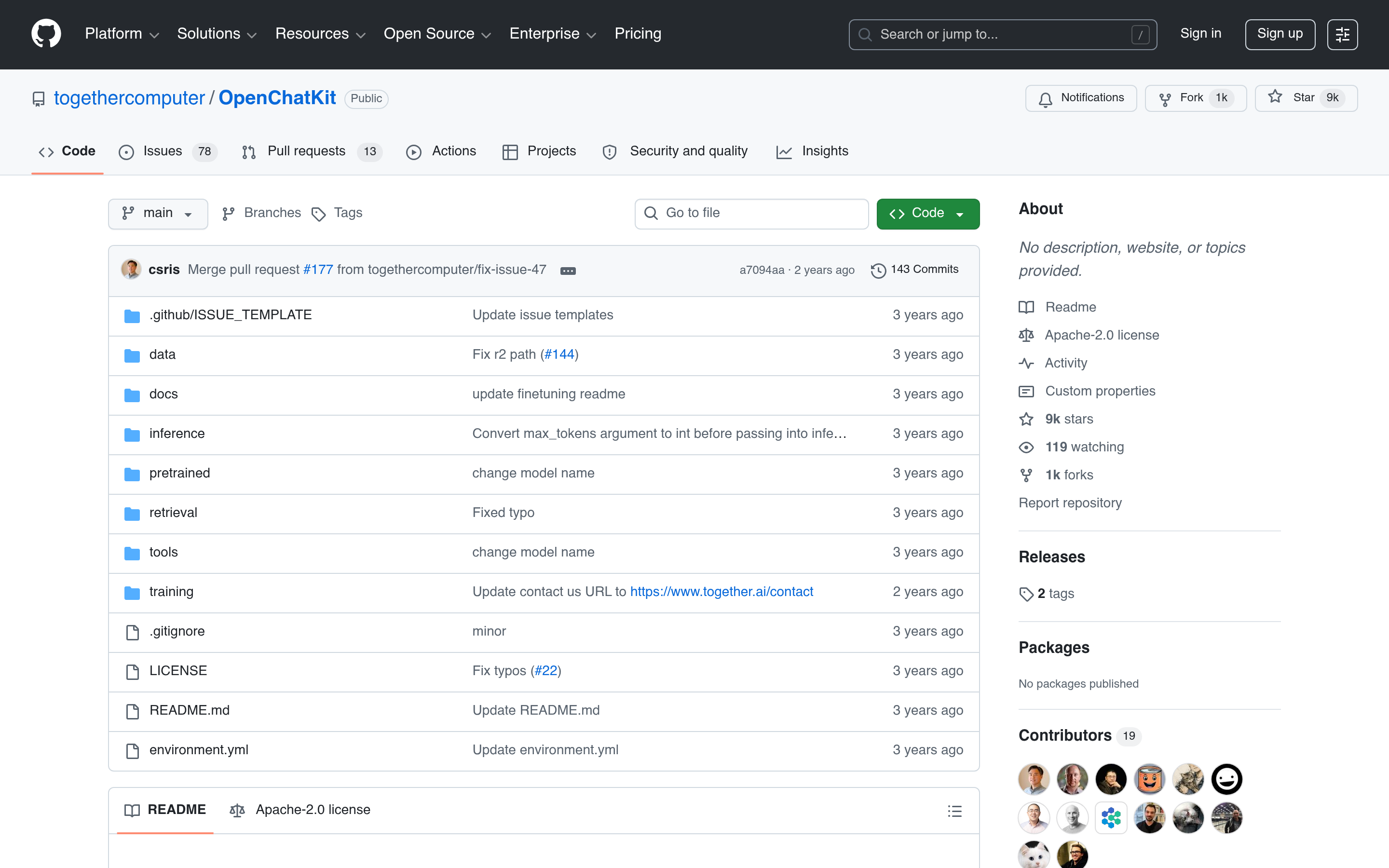Screen dimensions: 1389x868
Task: Open the README outline list icon
Action: [954, 811]
